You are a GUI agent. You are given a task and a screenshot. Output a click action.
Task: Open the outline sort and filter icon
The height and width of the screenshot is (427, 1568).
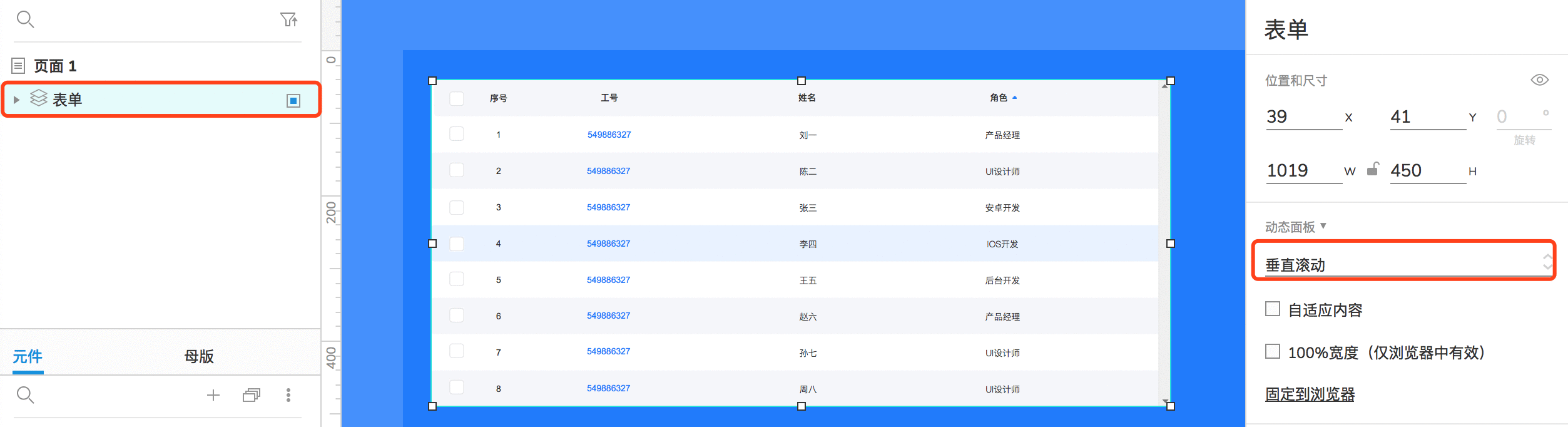tap(288, 19)
